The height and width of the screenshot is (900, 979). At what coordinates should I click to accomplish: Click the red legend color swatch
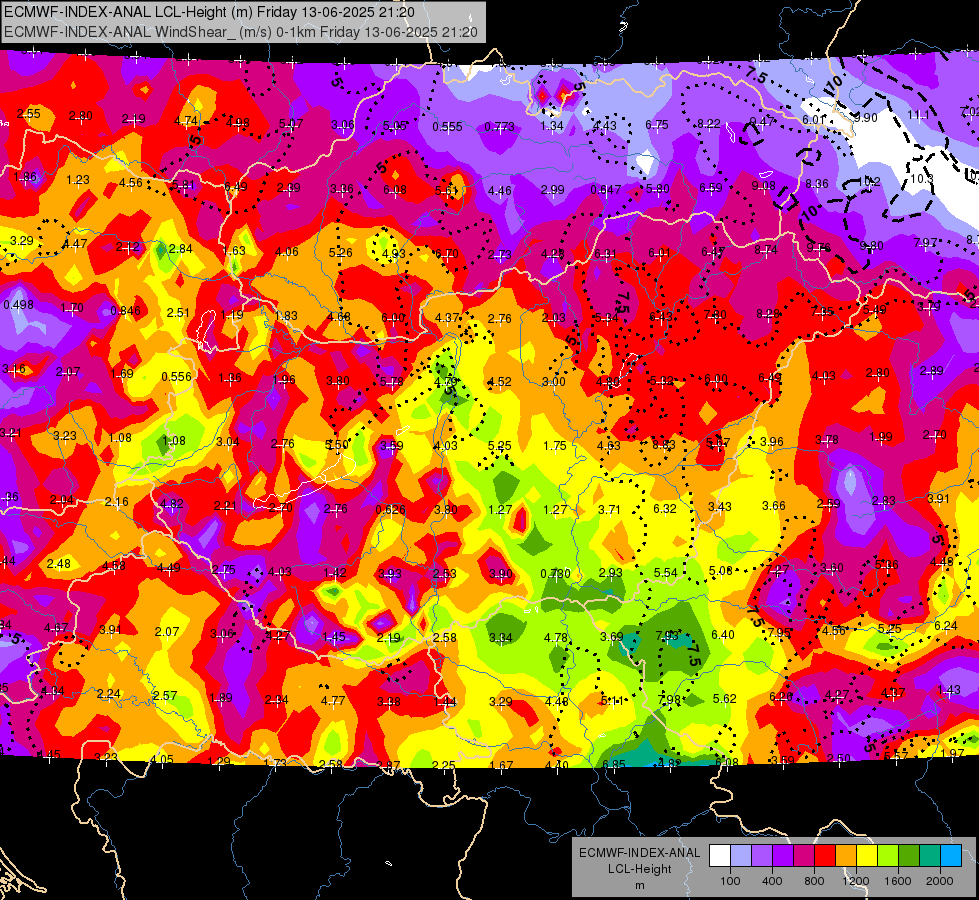(825, 856)
